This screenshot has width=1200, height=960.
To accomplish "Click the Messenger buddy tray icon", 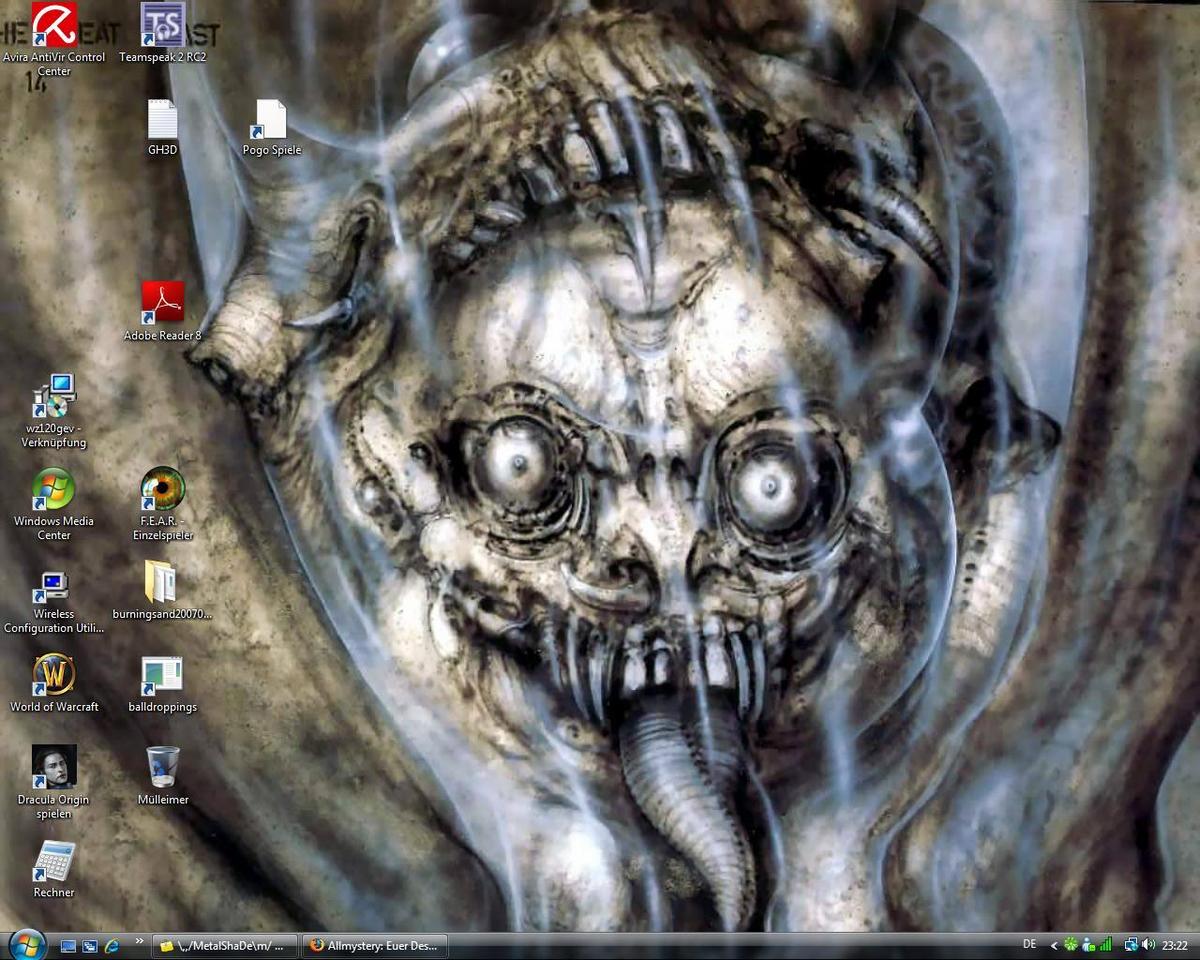I will pyautogui.click(x=1088, y=945).
